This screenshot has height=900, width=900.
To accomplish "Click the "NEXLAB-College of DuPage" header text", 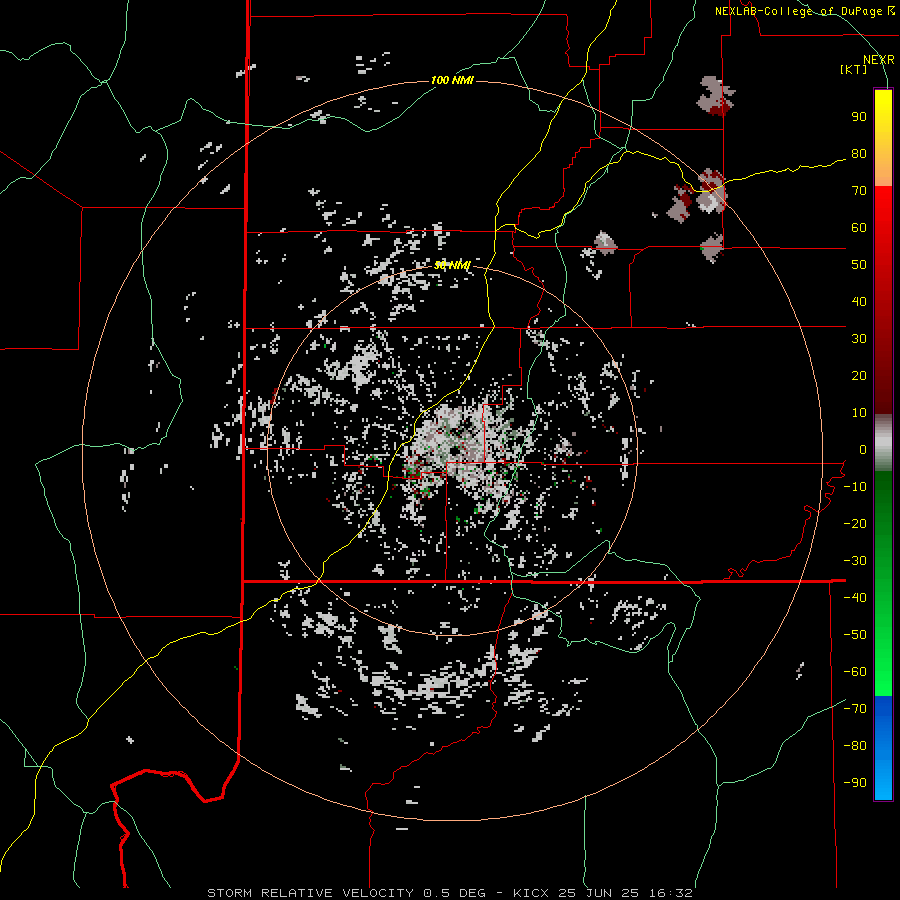I will 800,11.
